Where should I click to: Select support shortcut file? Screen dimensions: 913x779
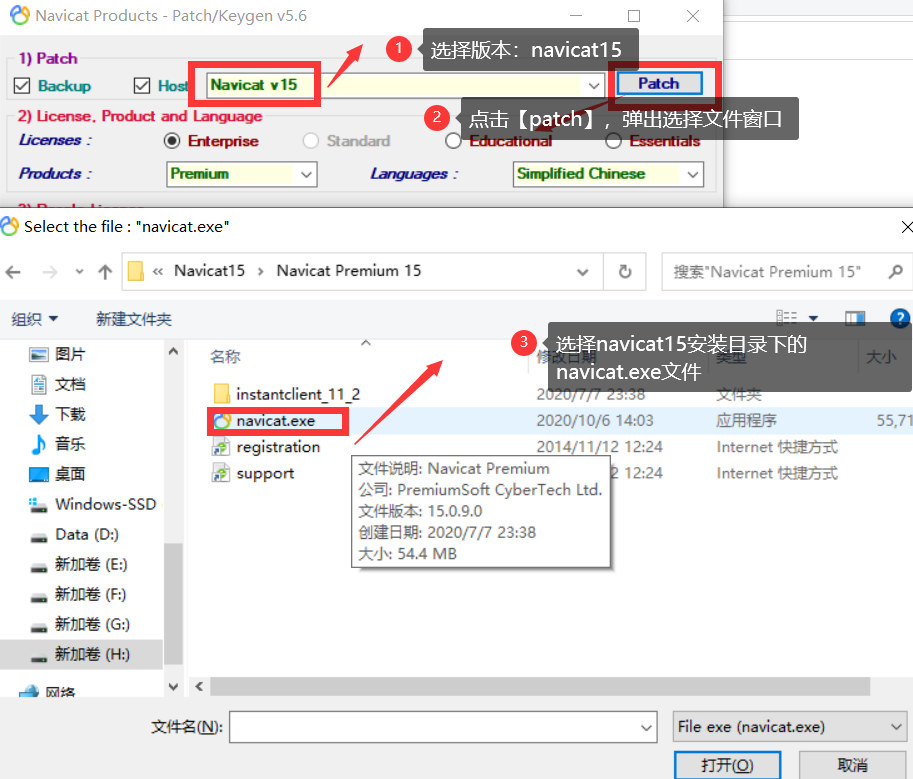click(x=253, y=473)
